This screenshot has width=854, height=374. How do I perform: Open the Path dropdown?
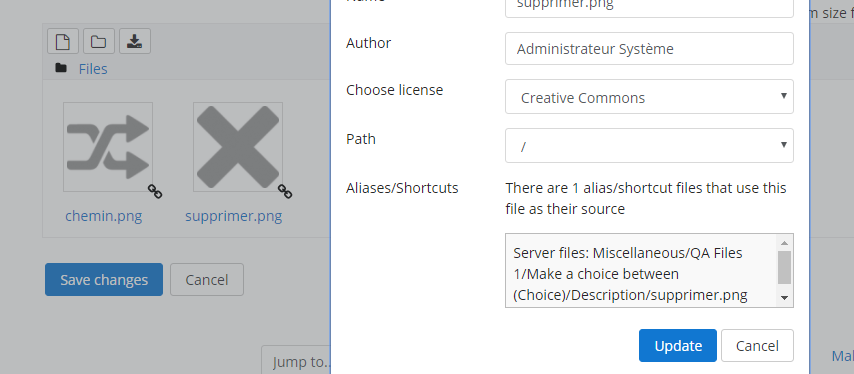[649, 145]
